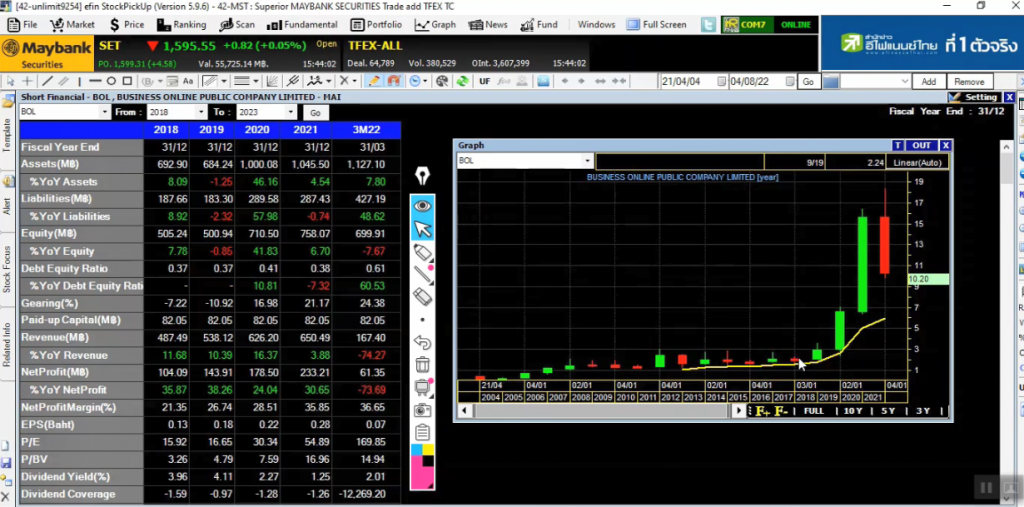Click the pencil highlight drawing icon
This screenshot has width=1024, height=507.
[374, 81]
